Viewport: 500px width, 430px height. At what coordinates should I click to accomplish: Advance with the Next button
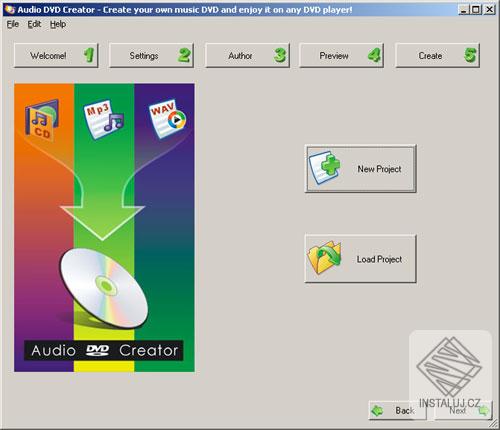point(464,410)
